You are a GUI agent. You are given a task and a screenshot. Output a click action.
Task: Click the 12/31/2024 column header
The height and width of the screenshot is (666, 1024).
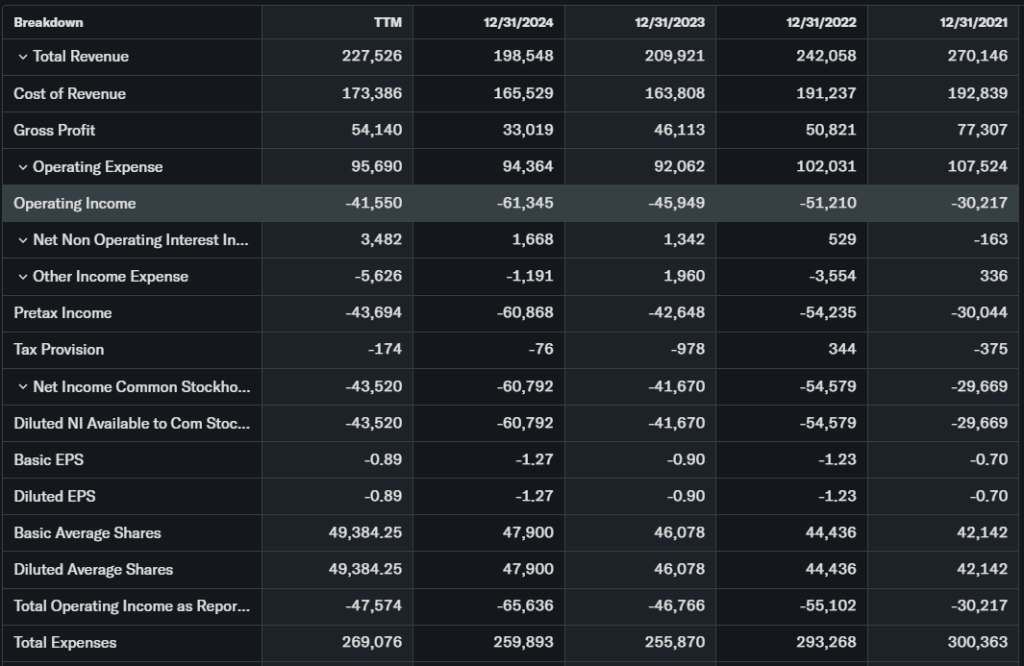point(523,22)
